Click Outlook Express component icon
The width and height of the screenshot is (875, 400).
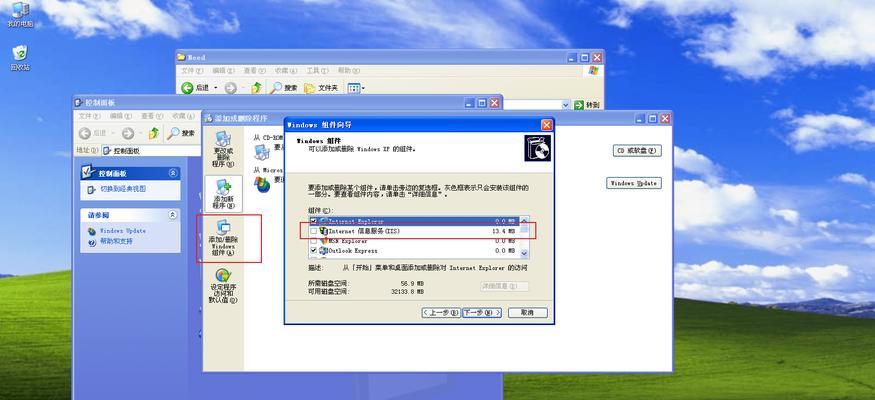tap(323, 250)
